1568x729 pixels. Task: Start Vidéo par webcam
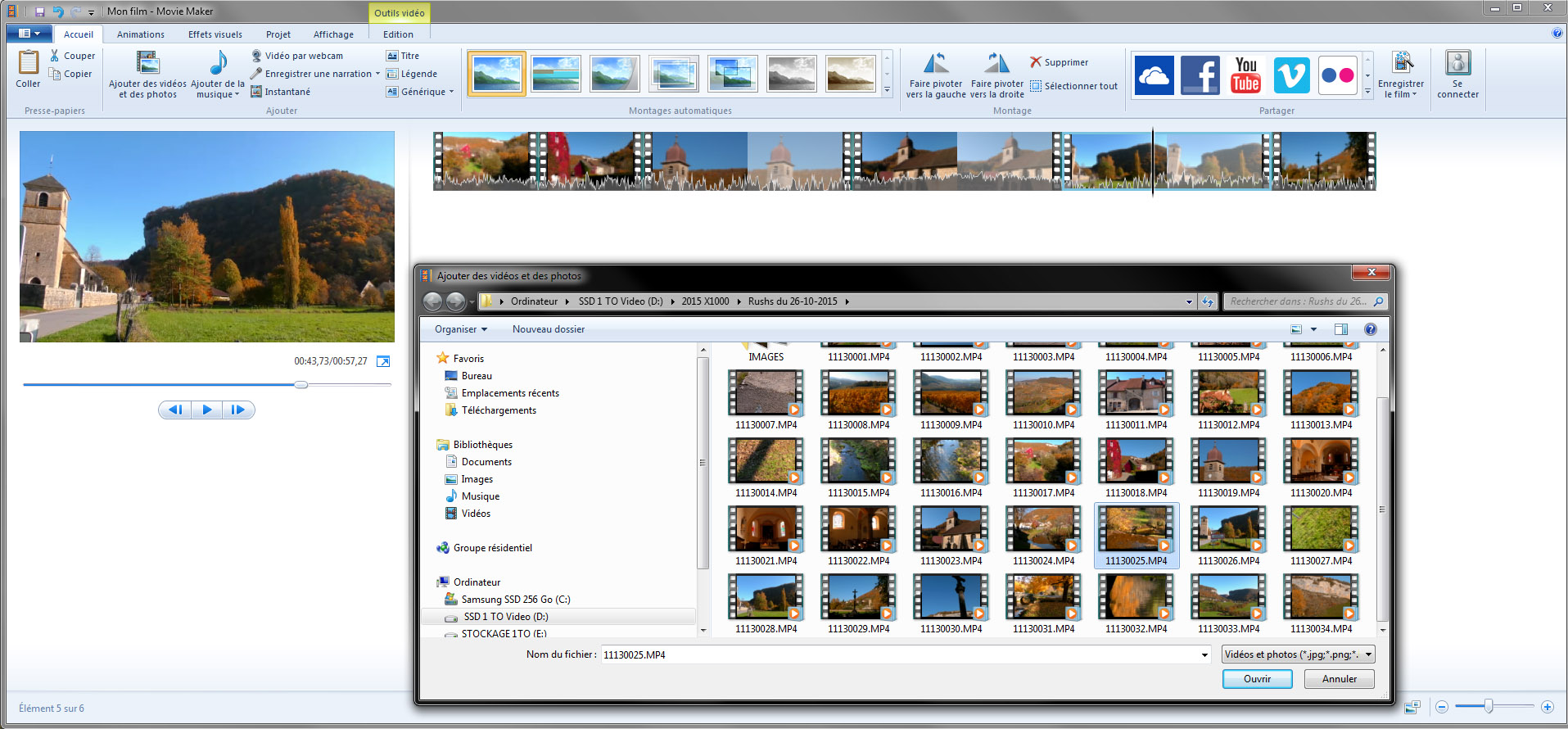[x=296, y=56]
